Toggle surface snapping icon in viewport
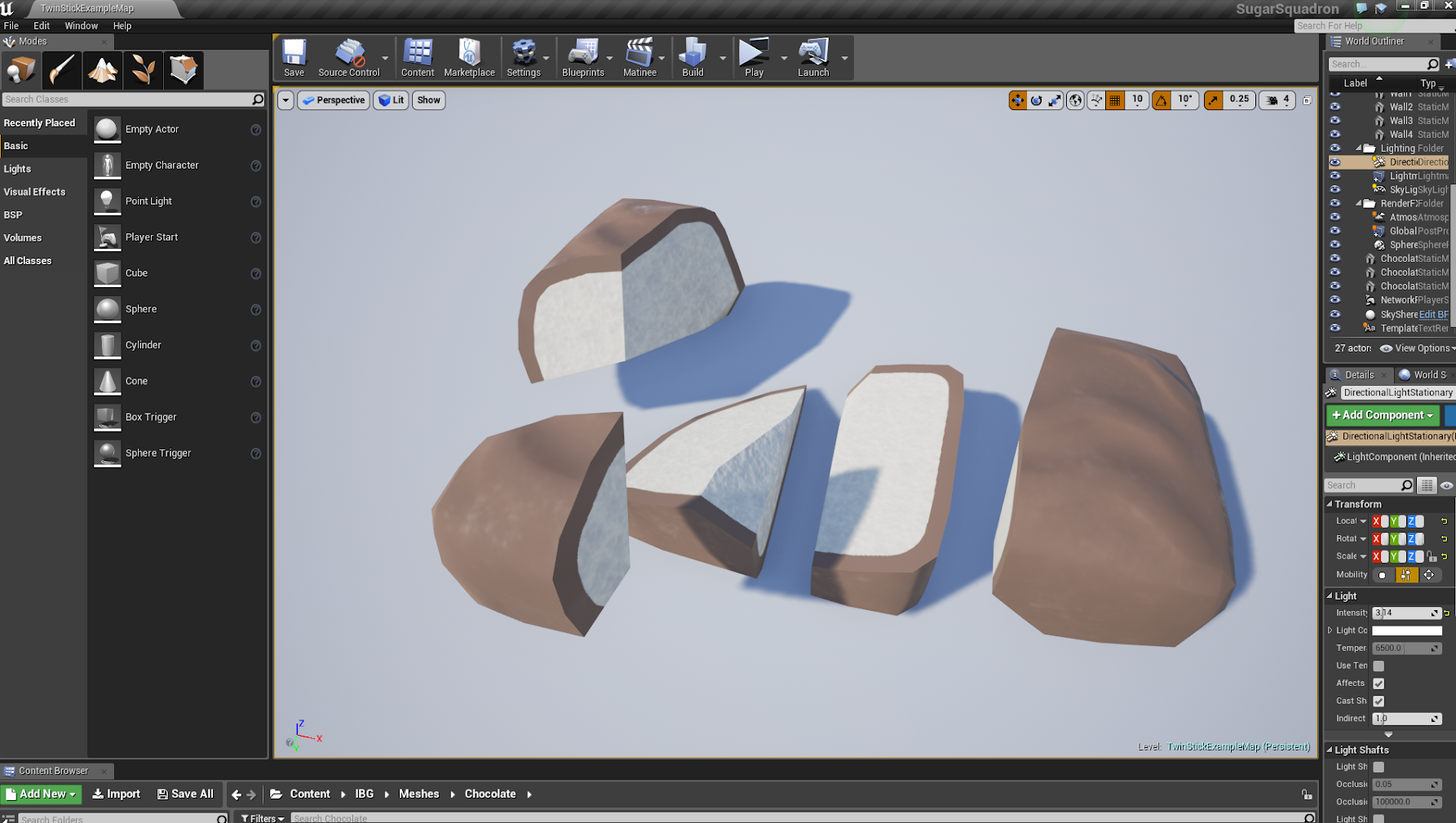This screenshot has height=823, width=1456. pyautogui.click(x=1096, y=100)
